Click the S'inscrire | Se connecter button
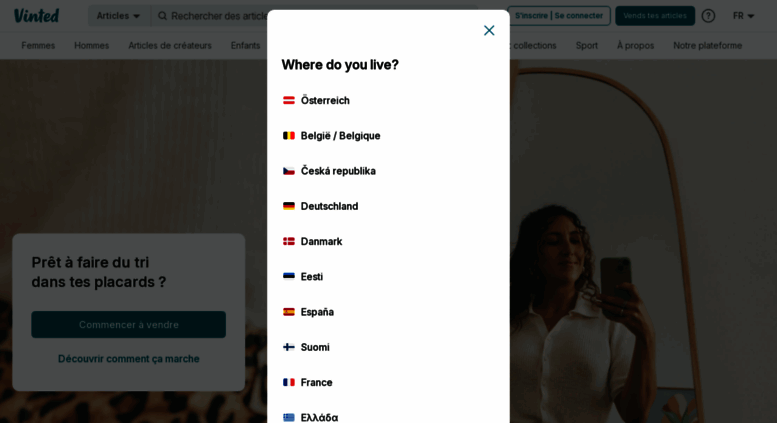The height and width of the screenshot is (423, 777). point(559,16)
